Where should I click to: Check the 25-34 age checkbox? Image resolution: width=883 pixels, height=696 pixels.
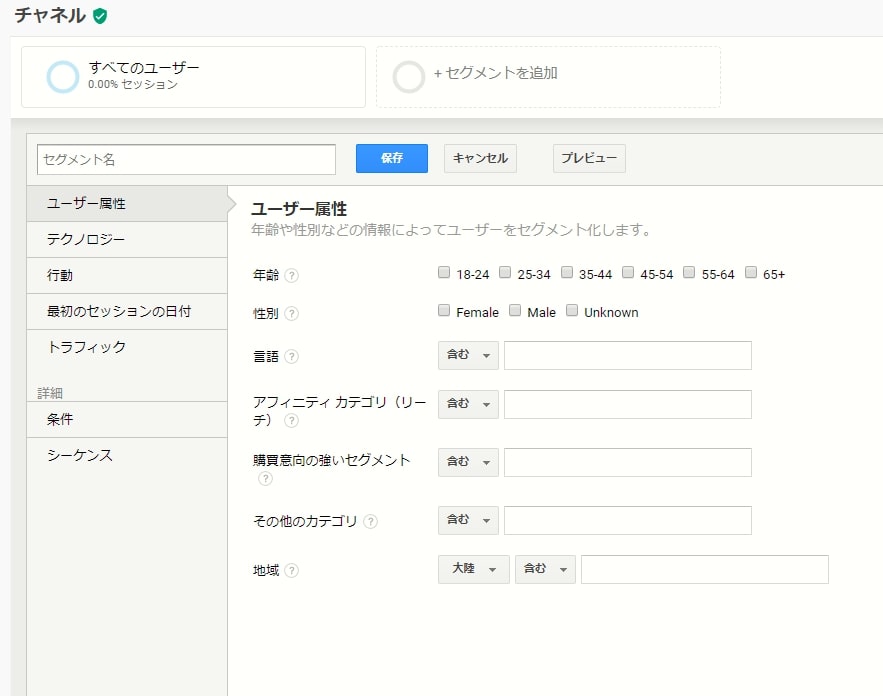[505, 273]
